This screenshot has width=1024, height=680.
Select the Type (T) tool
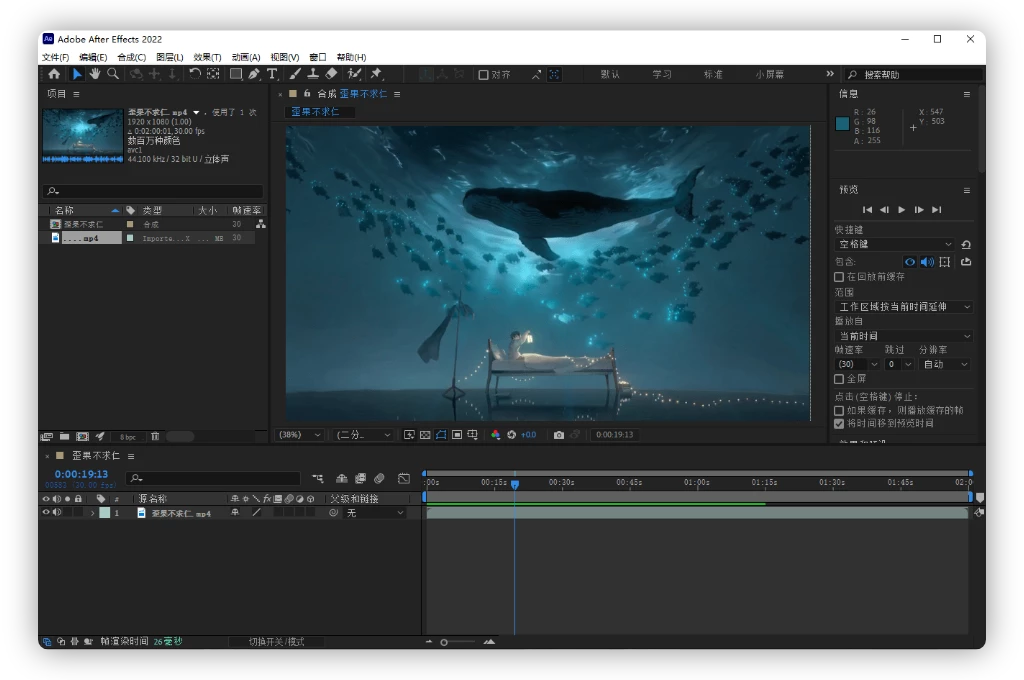[x=271, y=74]
